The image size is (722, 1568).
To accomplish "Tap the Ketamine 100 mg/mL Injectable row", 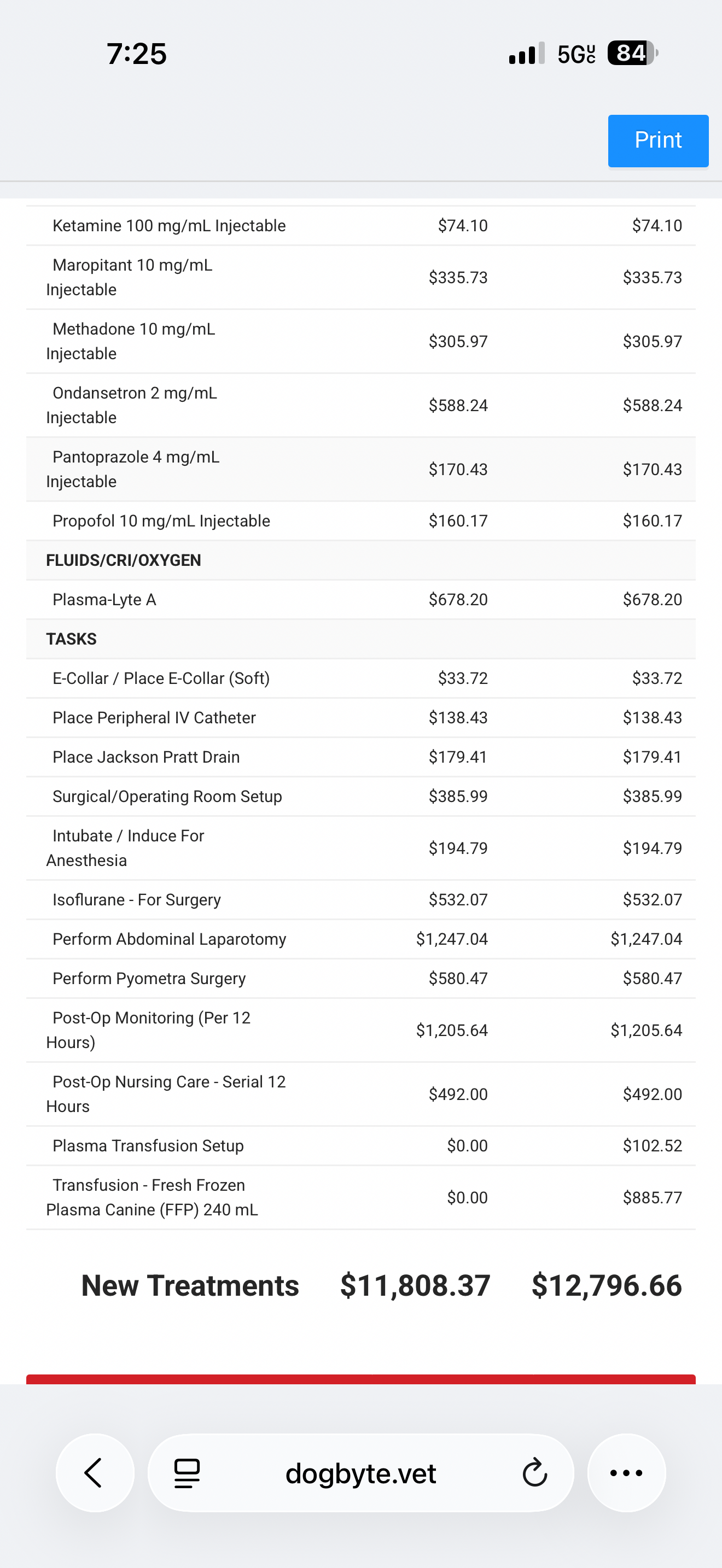I will coord(169,226).
